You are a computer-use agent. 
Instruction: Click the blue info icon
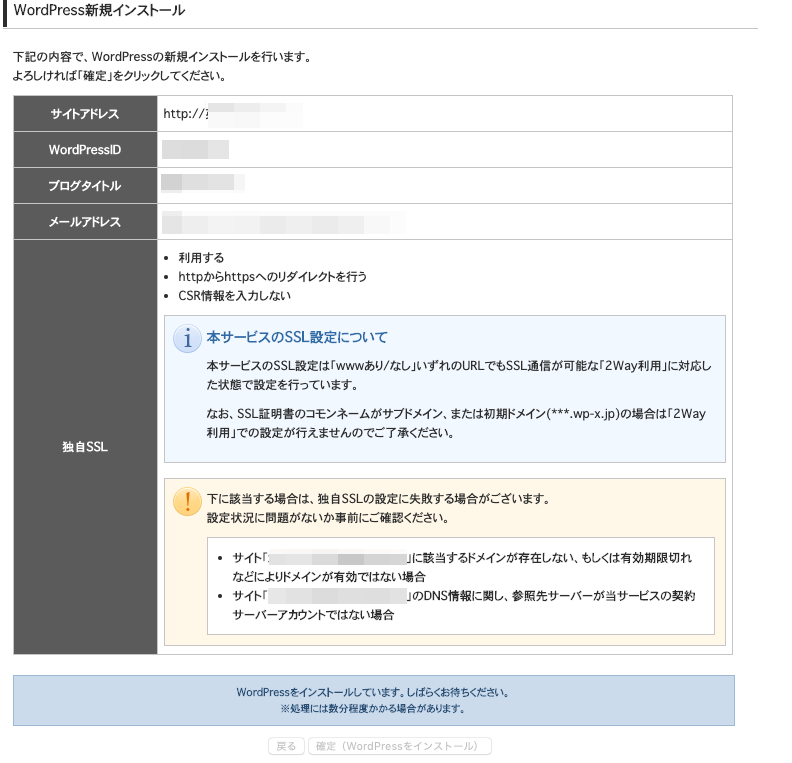coord(187,338)
